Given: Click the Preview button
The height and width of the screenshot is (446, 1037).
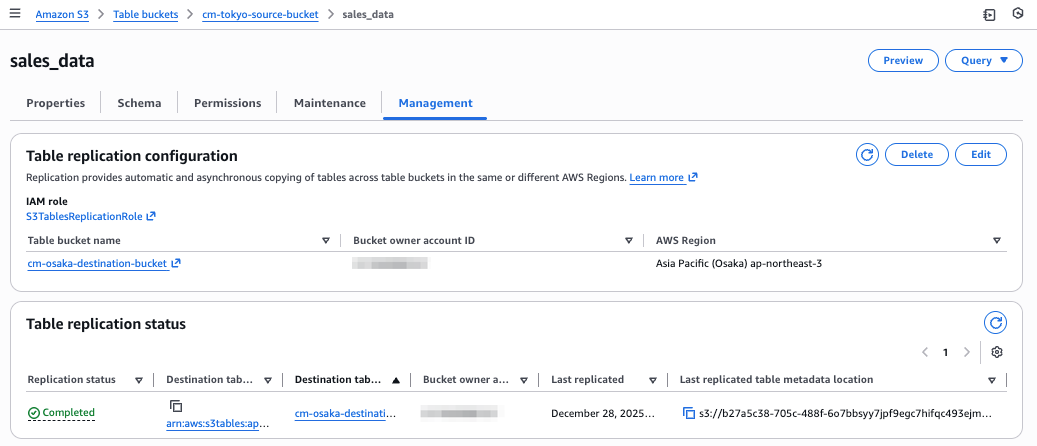Looking at the screenshot, I should point(903,60).
